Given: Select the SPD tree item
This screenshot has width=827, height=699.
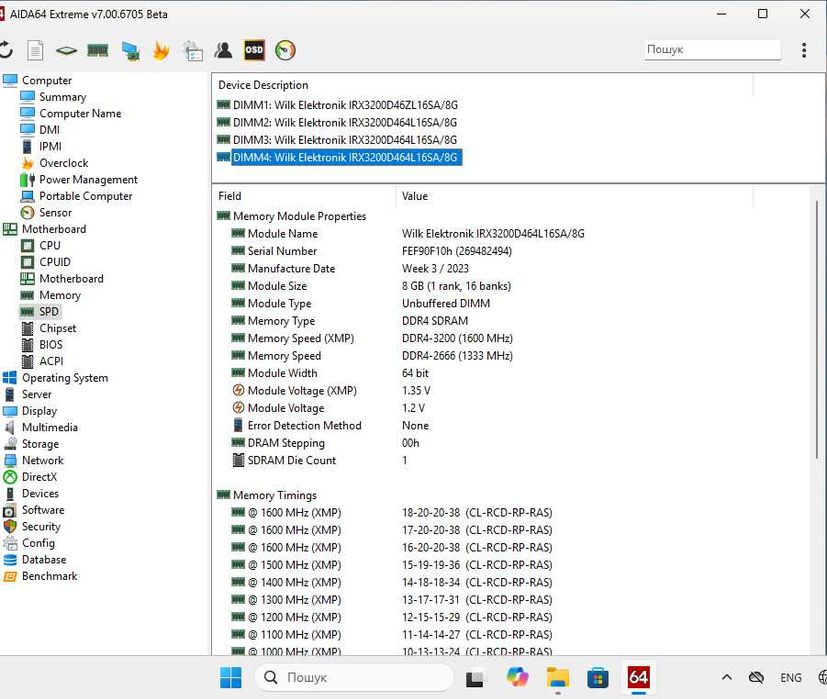Looking at the screenshot, I should click(49, 312).
